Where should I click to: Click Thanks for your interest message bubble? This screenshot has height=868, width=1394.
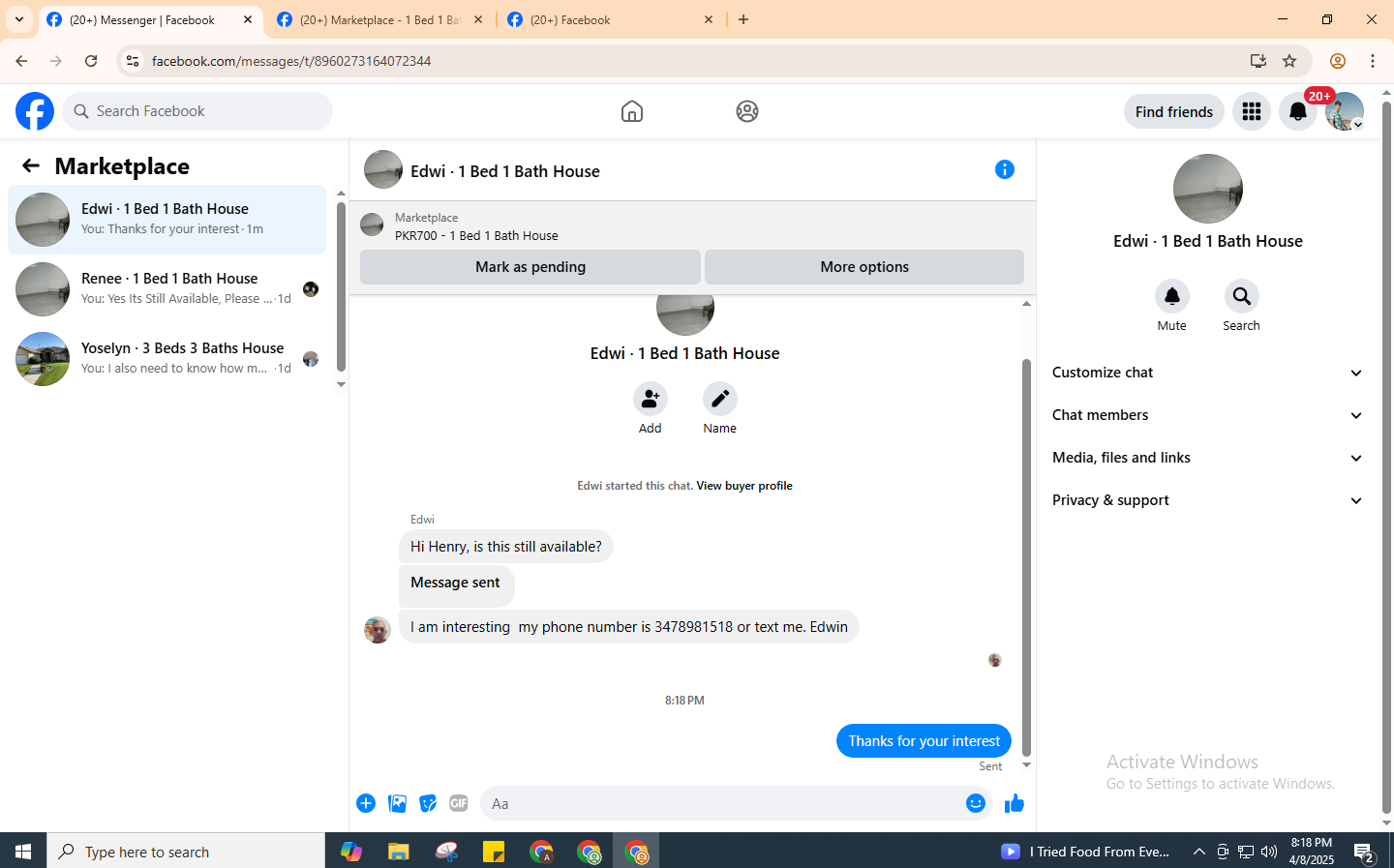coord(924,741)
